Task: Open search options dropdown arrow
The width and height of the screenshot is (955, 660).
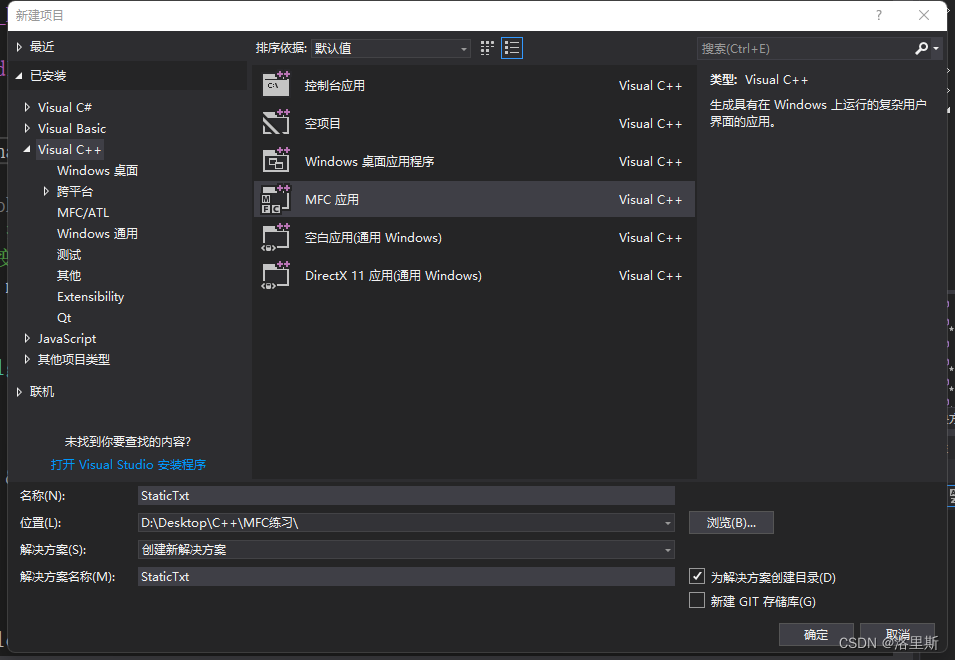Action: click(x=936, y=48)
